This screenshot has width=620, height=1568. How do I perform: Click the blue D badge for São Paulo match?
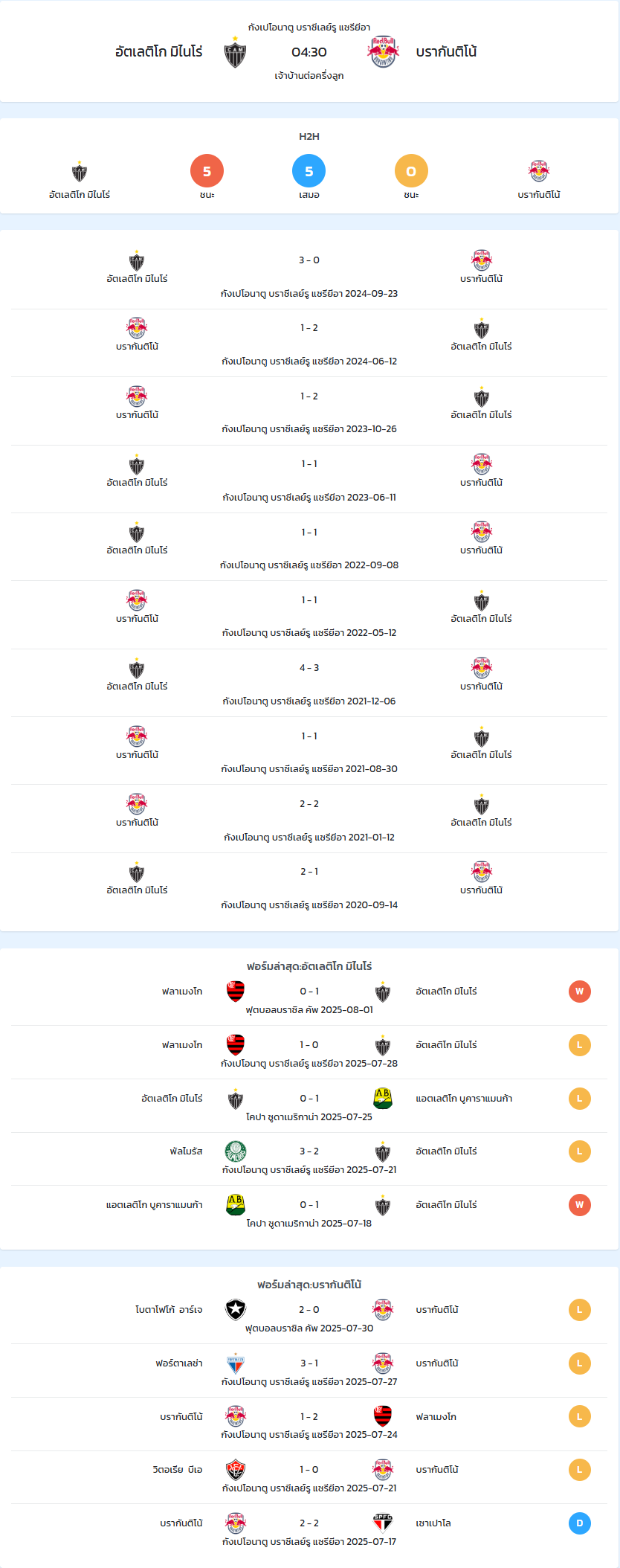click(x=580, y=1523)
